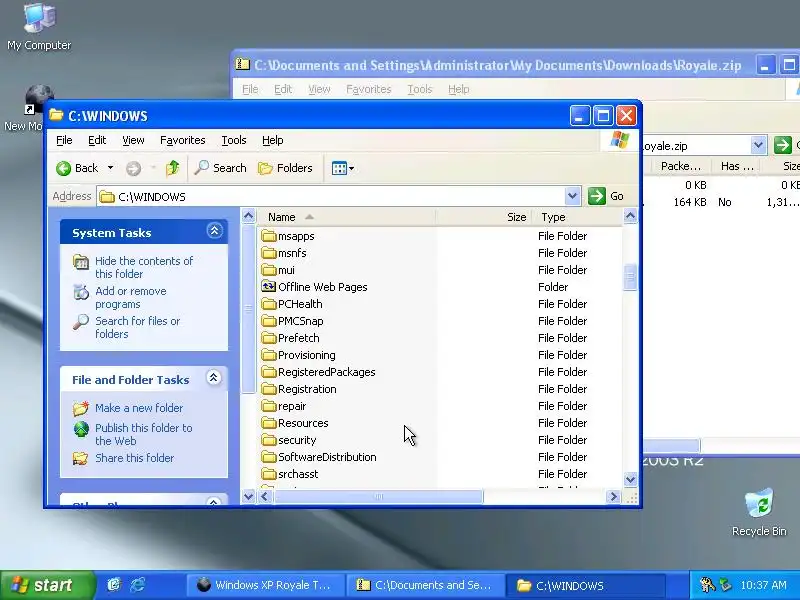This screenshot has height=600, width=800.
Task: Click the file list scroll up arrow
Action: [630, 216]
